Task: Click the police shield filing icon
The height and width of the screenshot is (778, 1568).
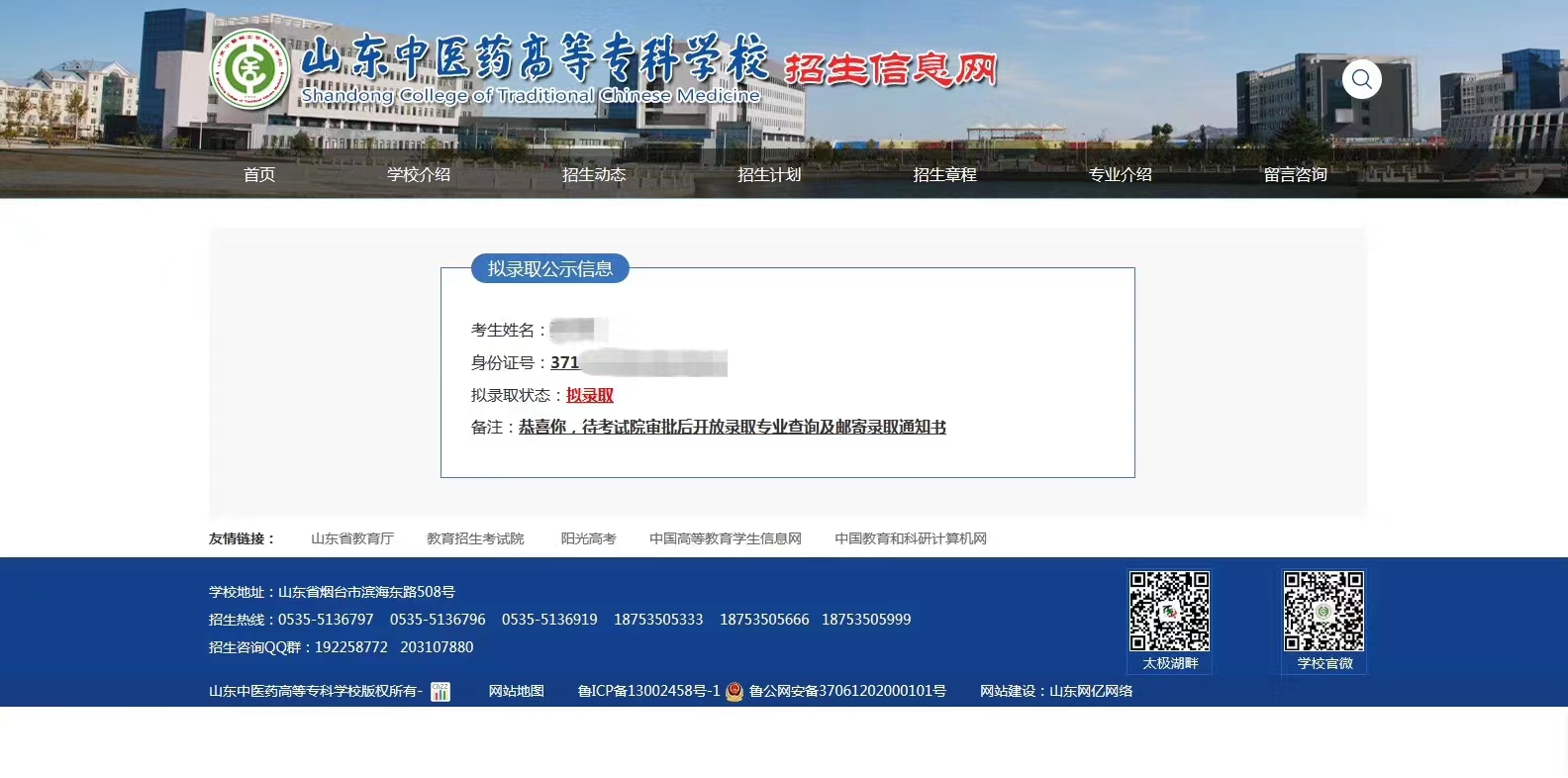Action: pyautogui.click(x=735, y=692)
